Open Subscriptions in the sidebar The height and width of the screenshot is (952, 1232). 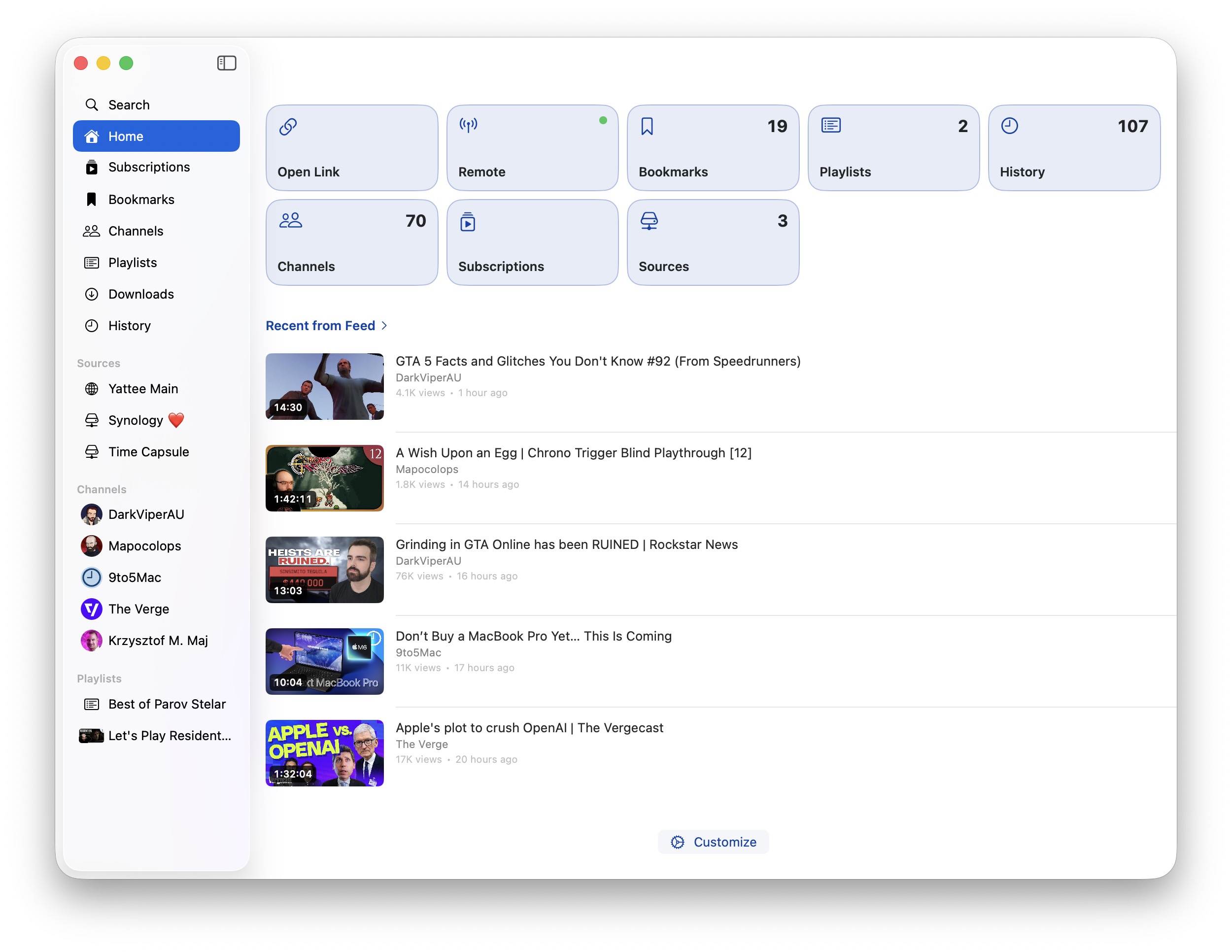(156, 168)
